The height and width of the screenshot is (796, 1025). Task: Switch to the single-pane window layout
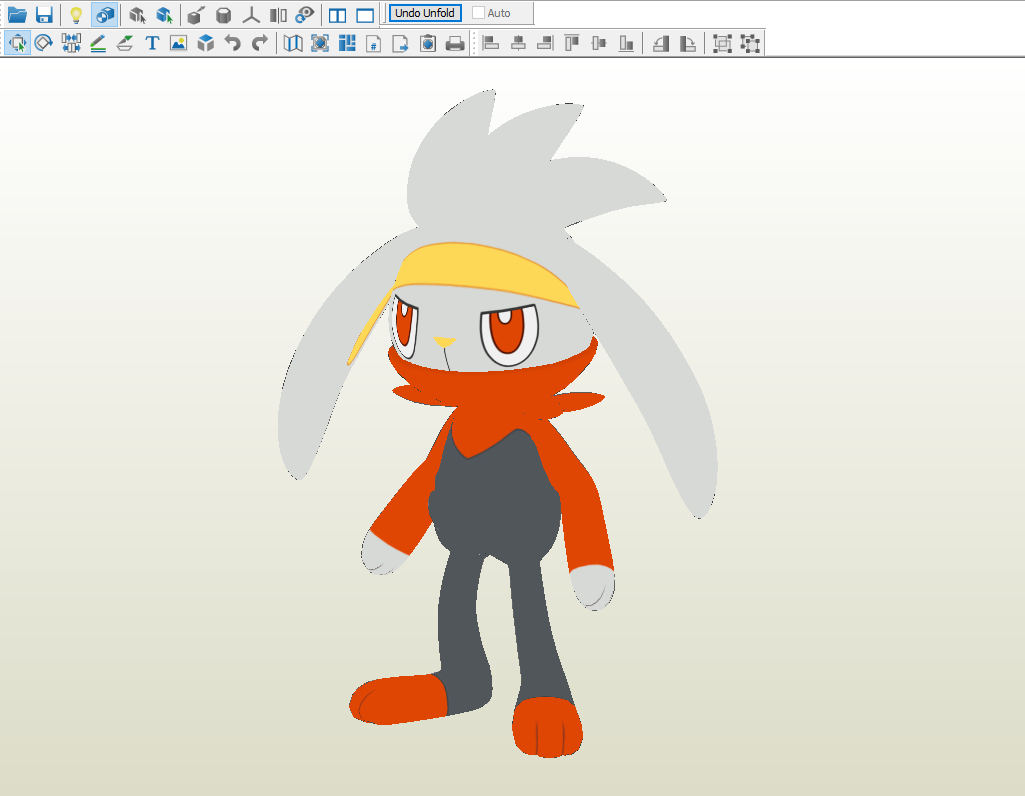click(x=365, y=14)
